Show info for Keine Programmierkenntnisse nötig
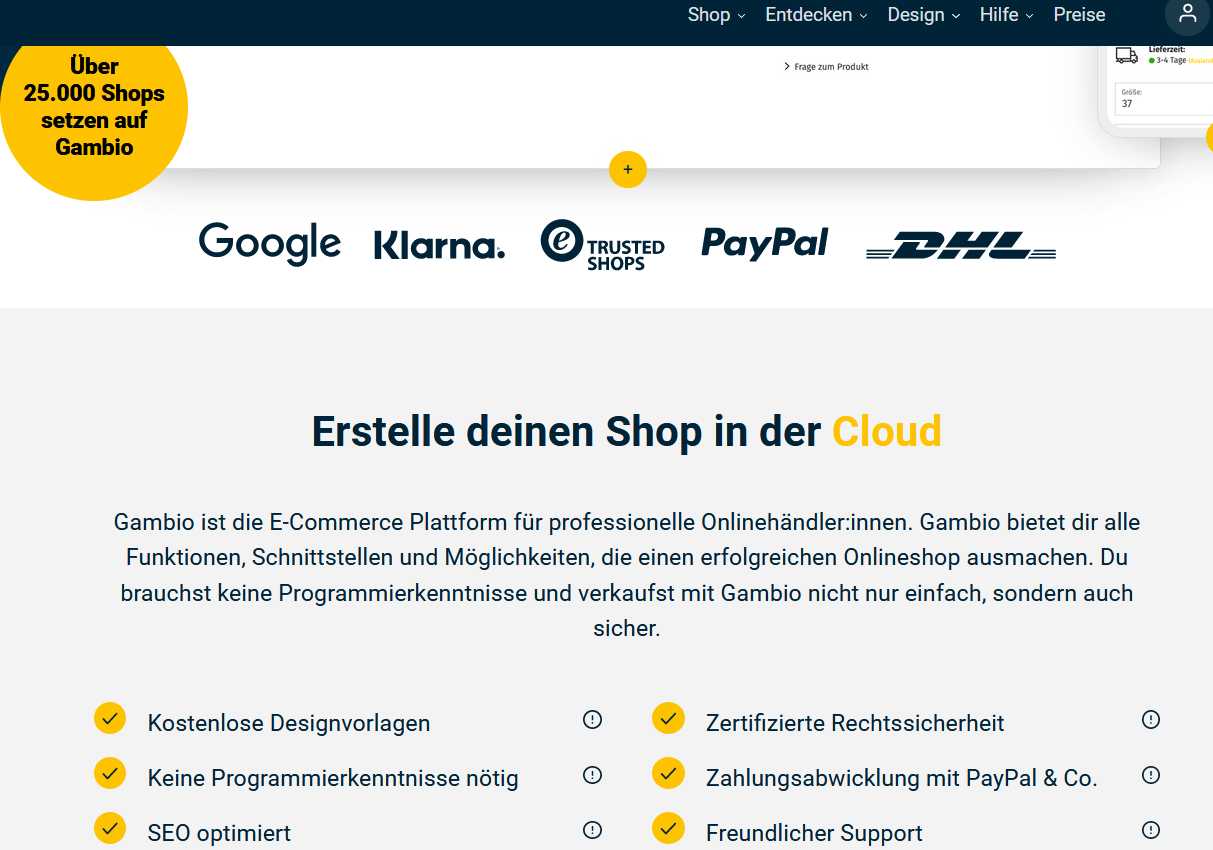Image resolution: width=1213 pixels, height=850 pixels. coord(592,775)
